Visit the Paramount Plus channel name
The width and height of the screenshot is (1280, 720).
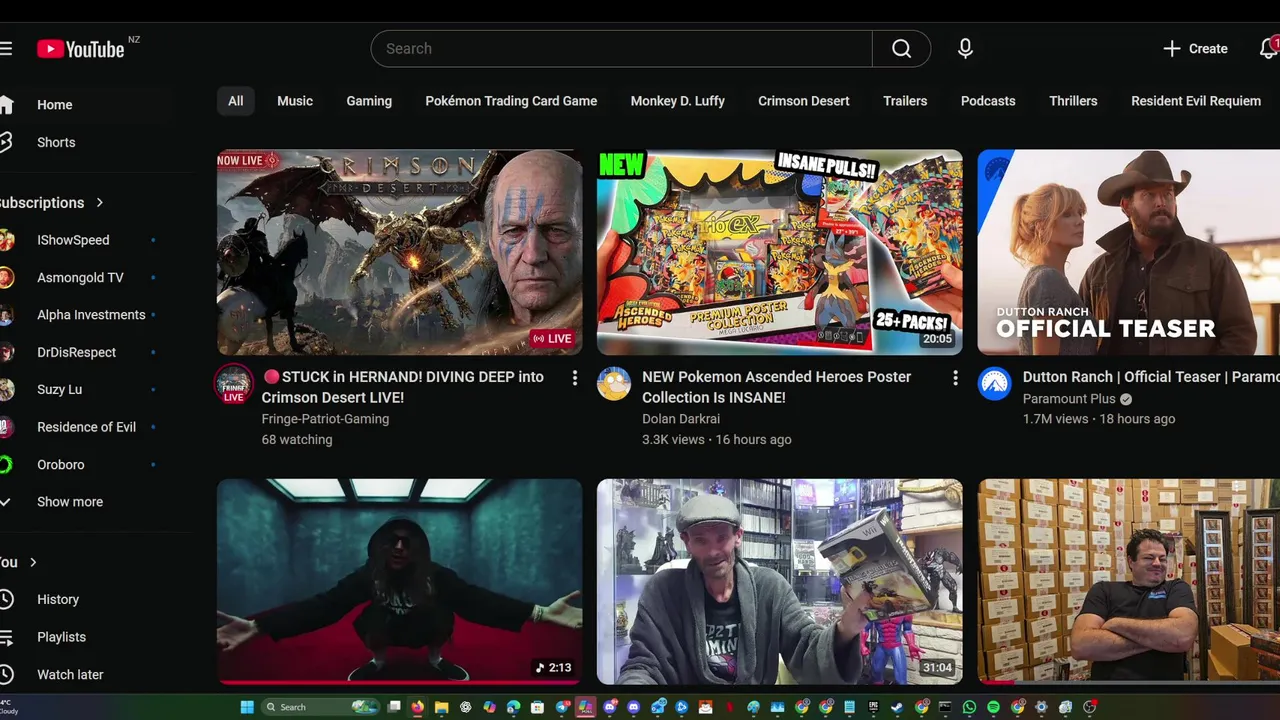(x=1069, y=399)
